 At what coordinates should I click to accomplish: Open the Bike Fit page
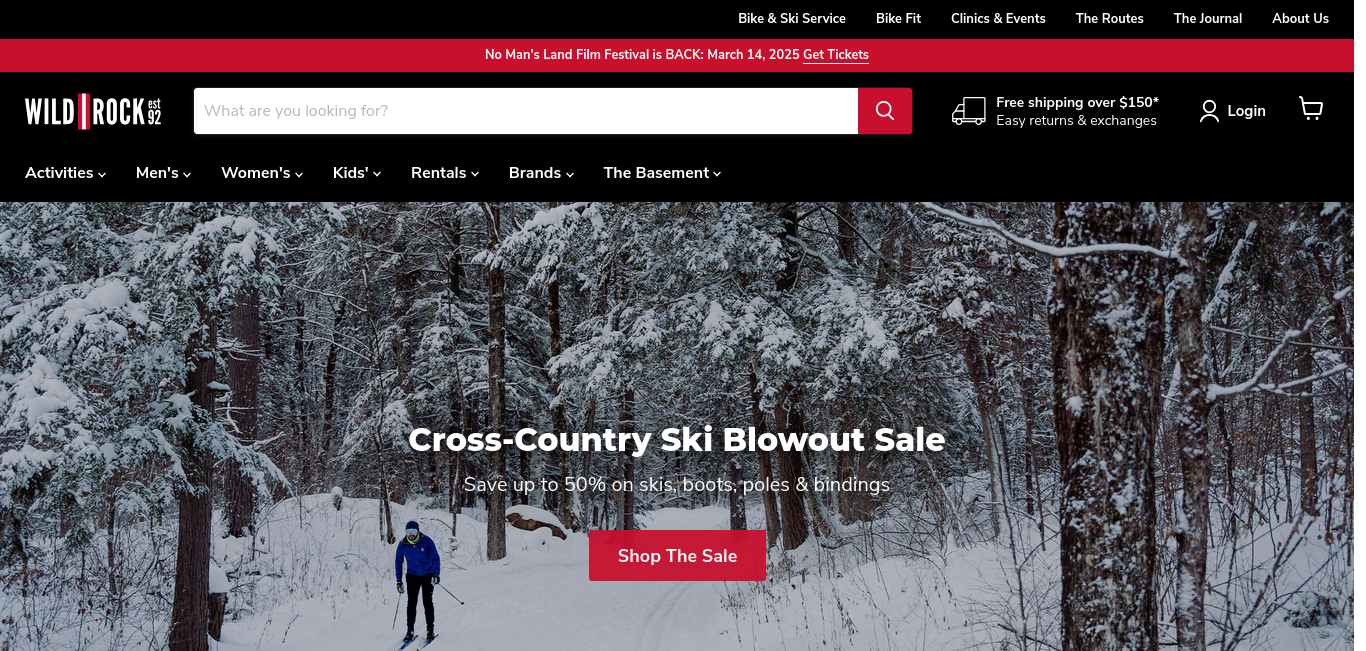coord(898,19)
